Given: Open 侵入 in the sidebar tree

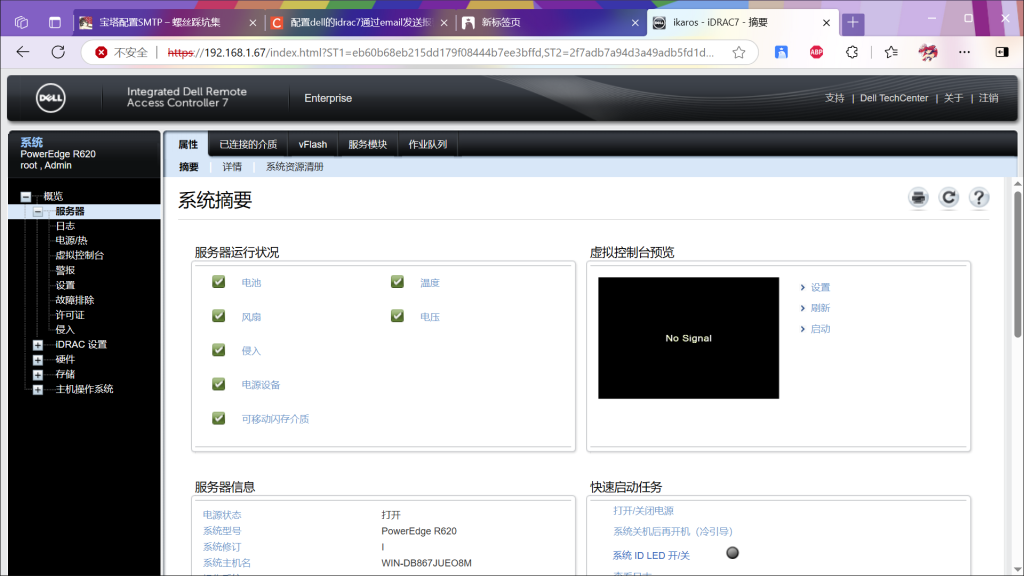Looking at the screenshot, I should [x=65, y=330].
